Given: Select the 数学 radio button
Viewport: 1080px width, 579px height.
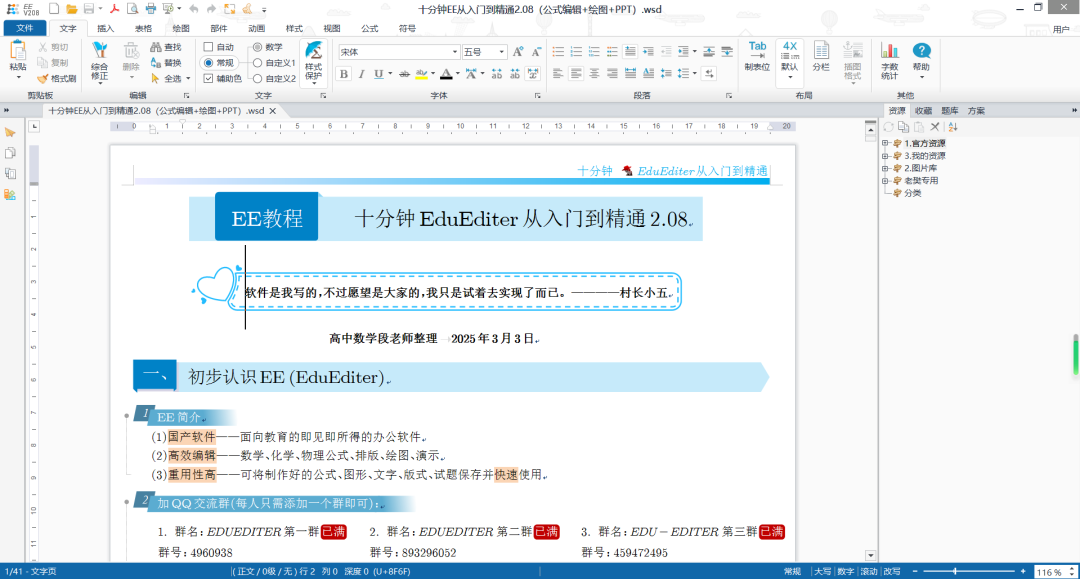Looking at the screenshot, I should coord(257,47).
